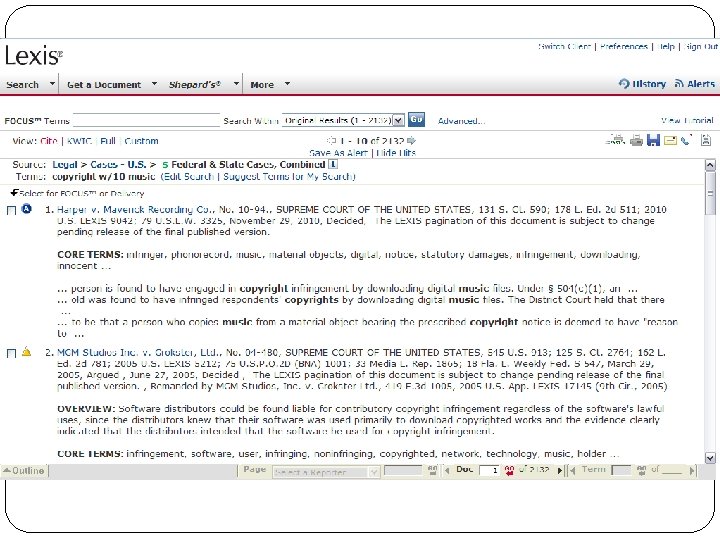The image size is (720, 540).
Task: Click the yellow envelope Email icon
Action: coord(670,140)
